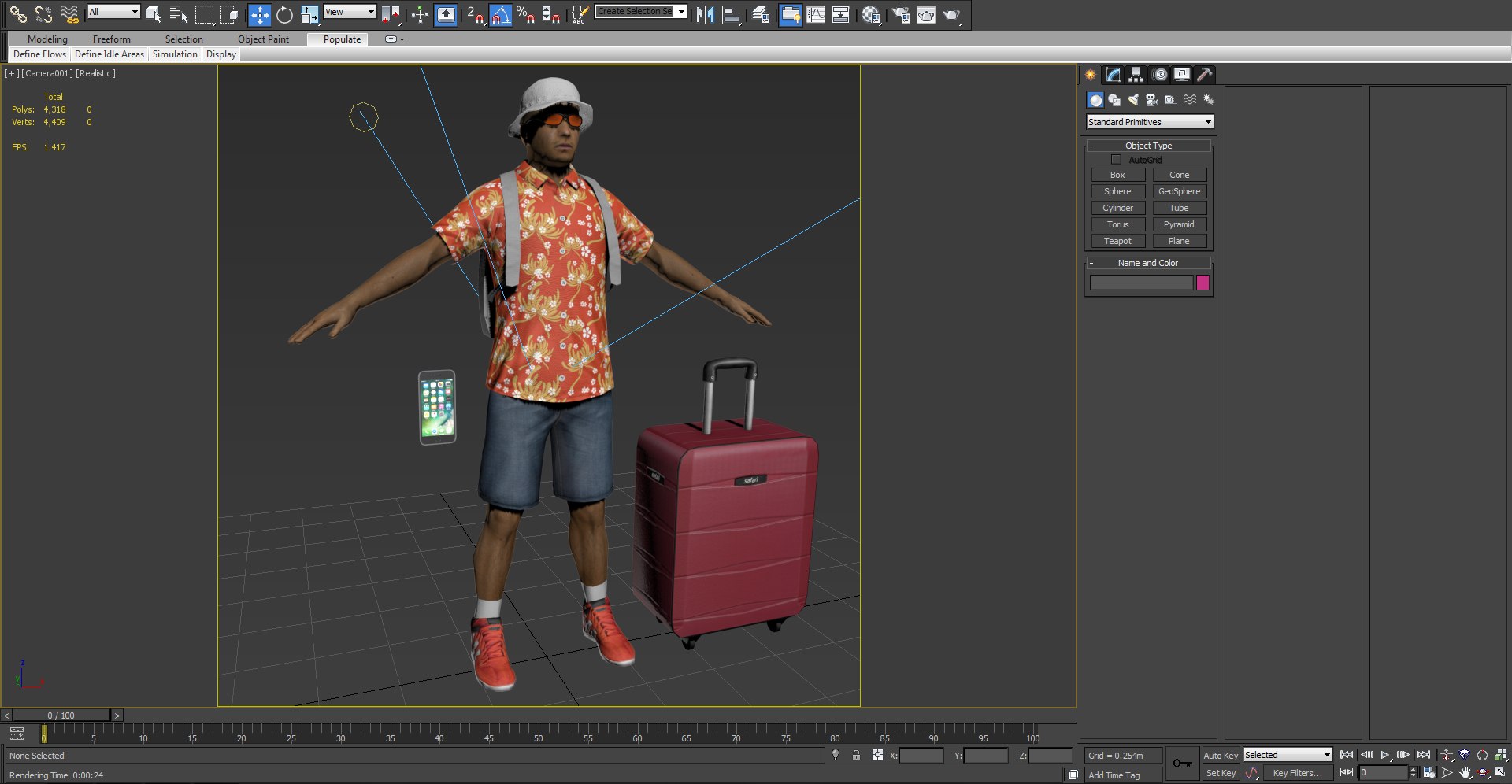Click the Cylinder primitive button
Image resolution: width=1512 pixels, height=784 pixels.
click(1118, 208)
